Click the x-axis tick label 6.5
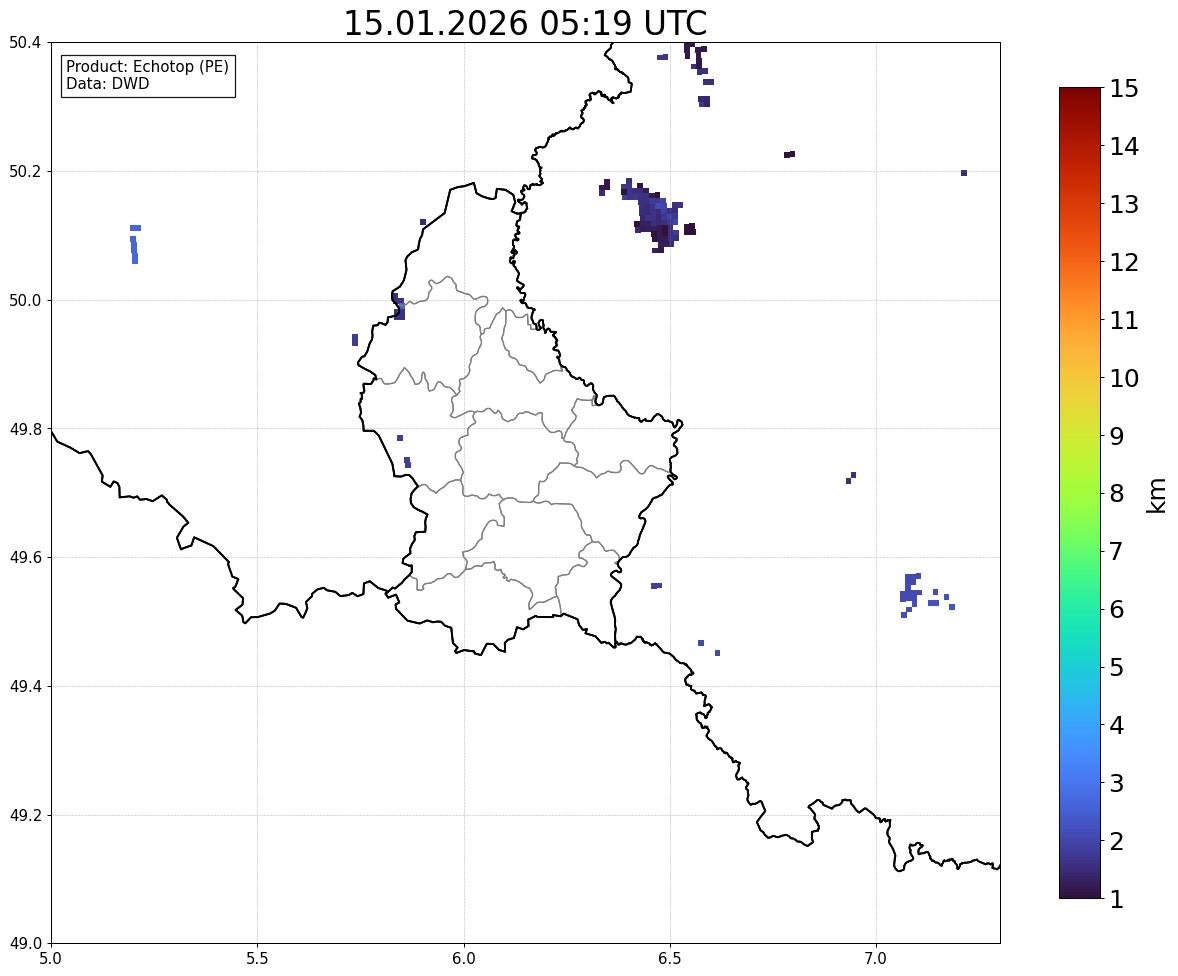 [x=670, y=959]
